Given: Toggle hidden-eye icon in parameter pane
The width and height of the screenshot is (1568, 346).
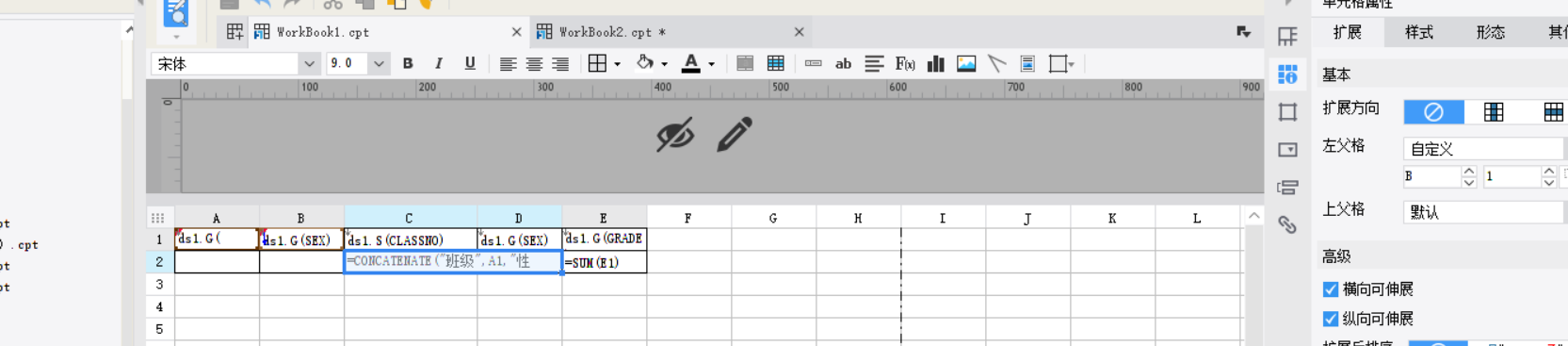Looking at the screenshot, I should [x=675, y=134].
